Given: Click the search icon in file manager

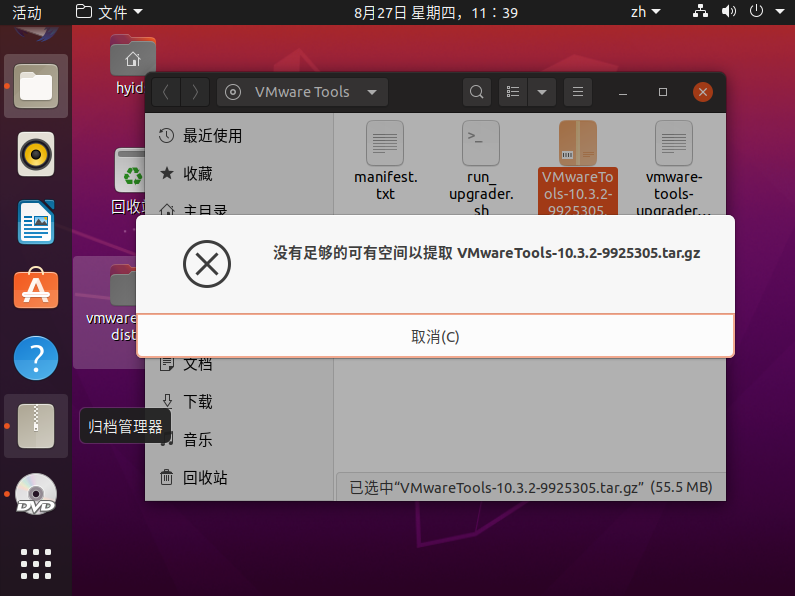Looking at the screenshot, I should coord(477,92).
